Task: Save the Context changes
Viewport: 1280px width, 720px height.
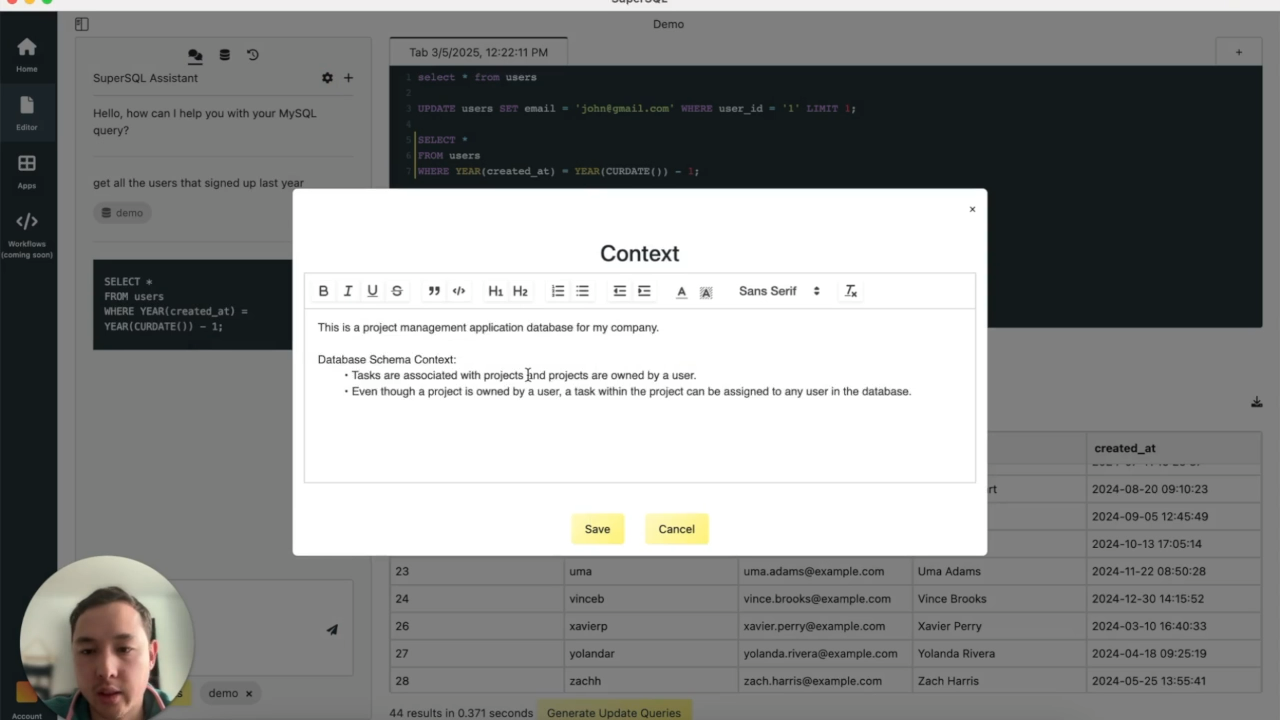Action: [597, 529]
